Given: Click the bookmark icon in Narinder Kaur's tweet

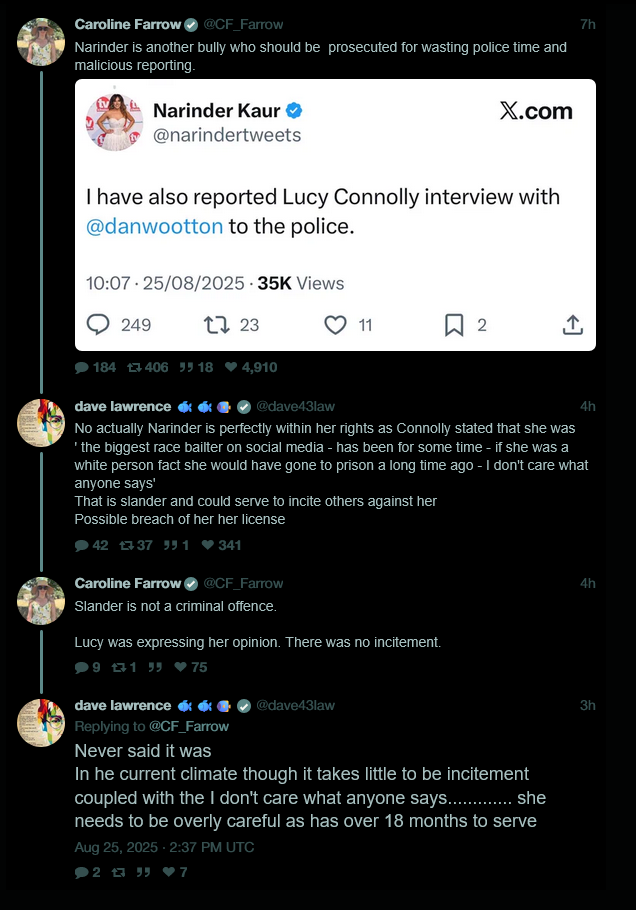Looking at the screenshot, I should (x=454, y=325).
